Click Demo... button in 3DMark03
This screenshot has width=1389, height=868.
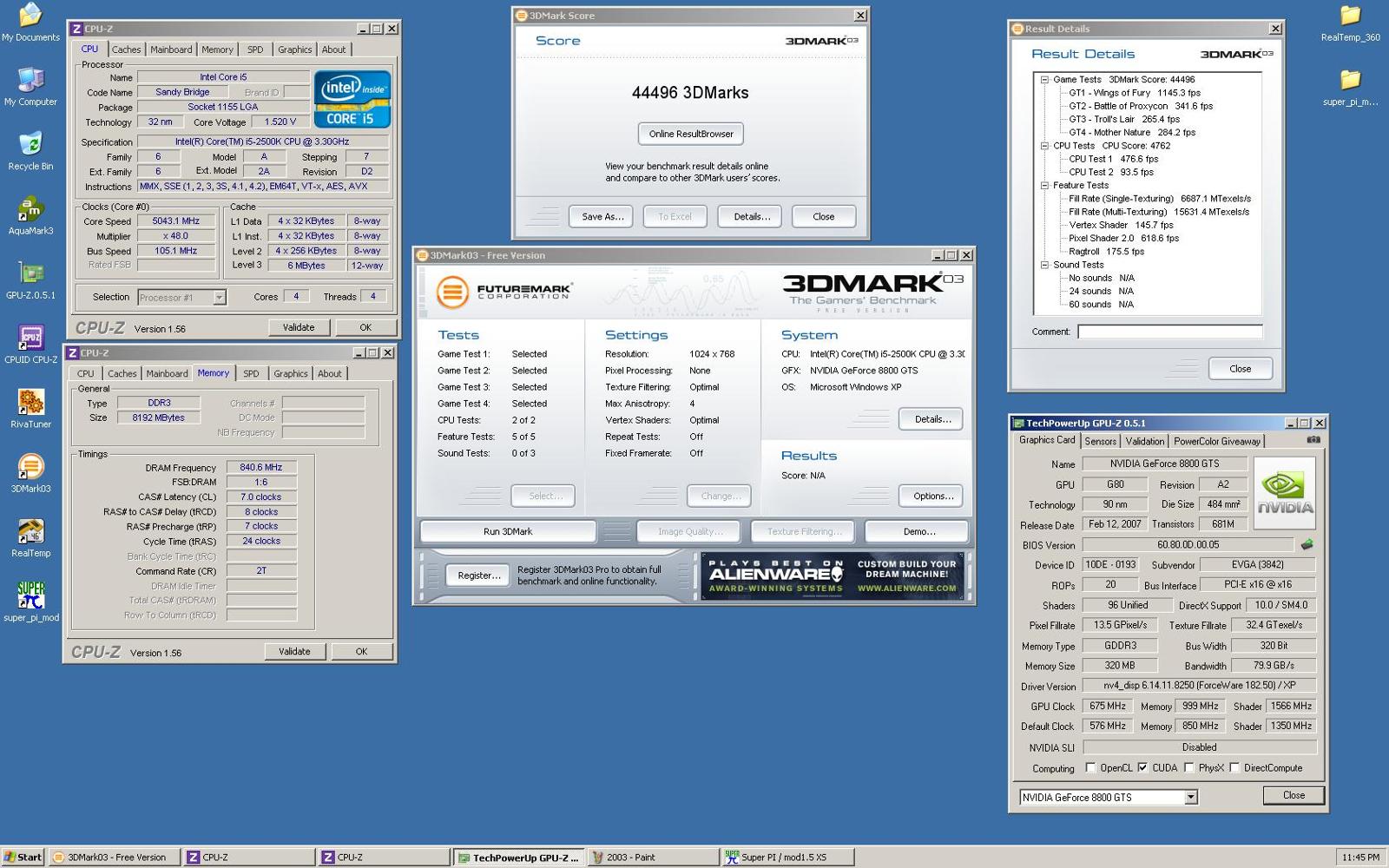click(x=918, y=531)
